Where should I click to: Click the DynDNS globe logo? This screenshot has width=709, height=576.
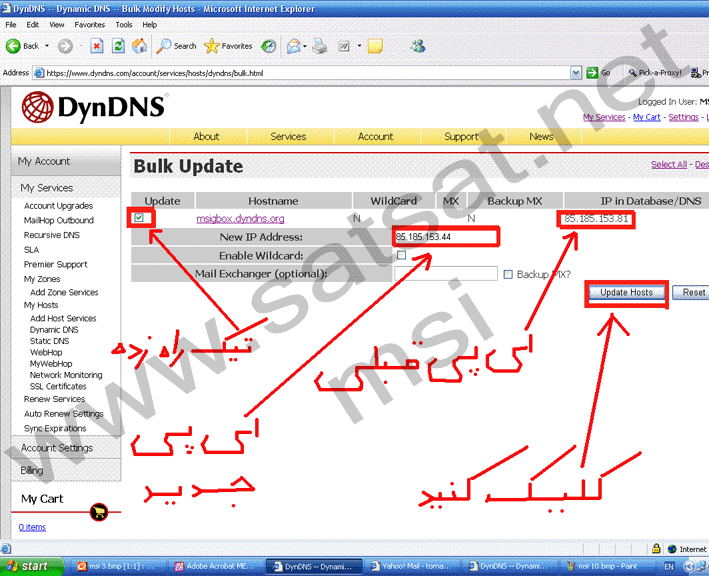[38, 107]
